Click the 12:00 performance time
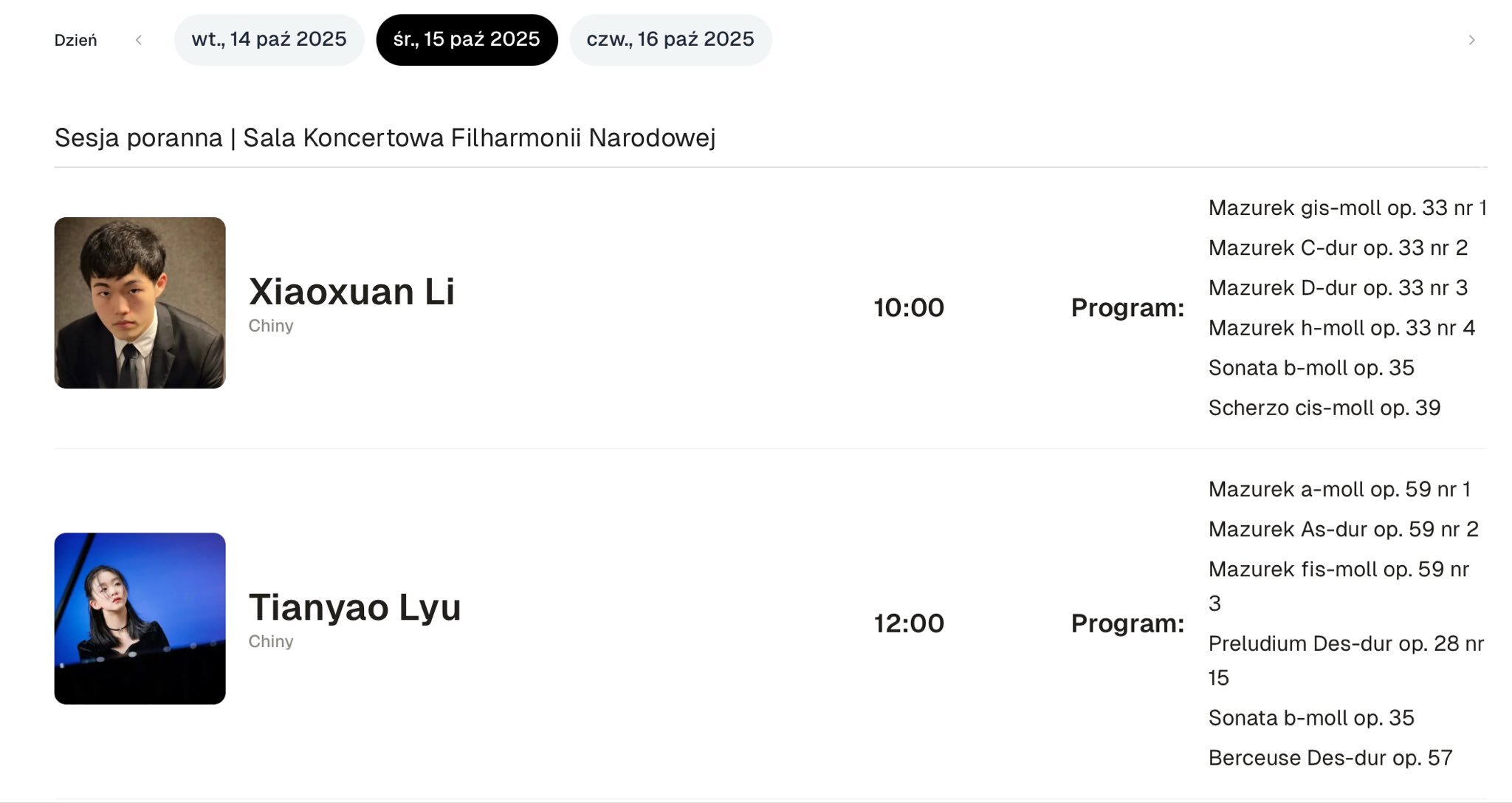Viewport: 1512px width, 803px height. [908, 623]
